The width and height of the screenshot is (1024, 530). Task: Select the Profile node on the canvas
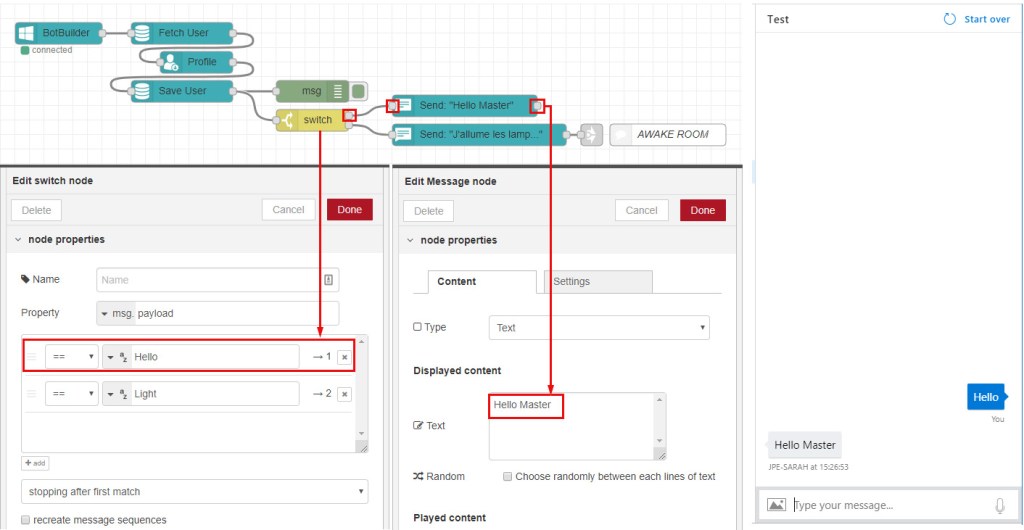coord(201,62)
